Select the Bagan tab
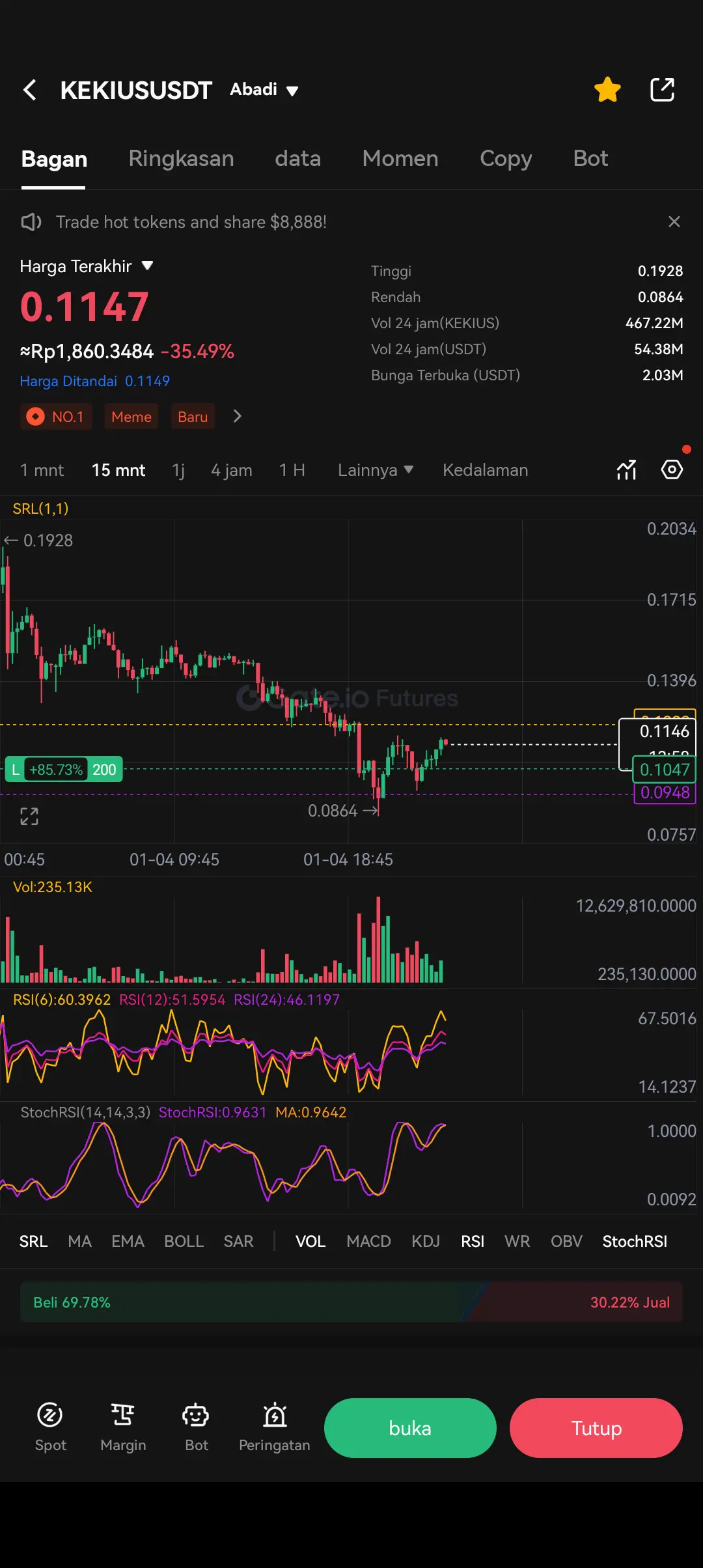This screenshot has width=703, height=1568. [54, 159]
